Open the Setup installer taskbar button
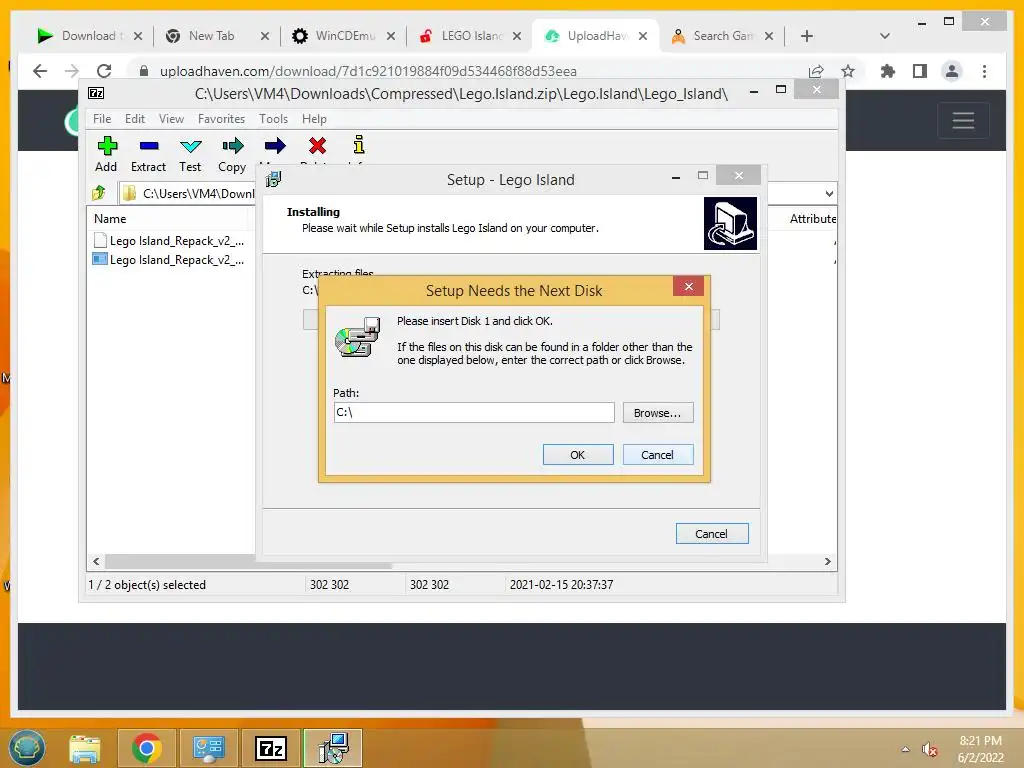This screenshot has height=768, width=1024. 333,748
